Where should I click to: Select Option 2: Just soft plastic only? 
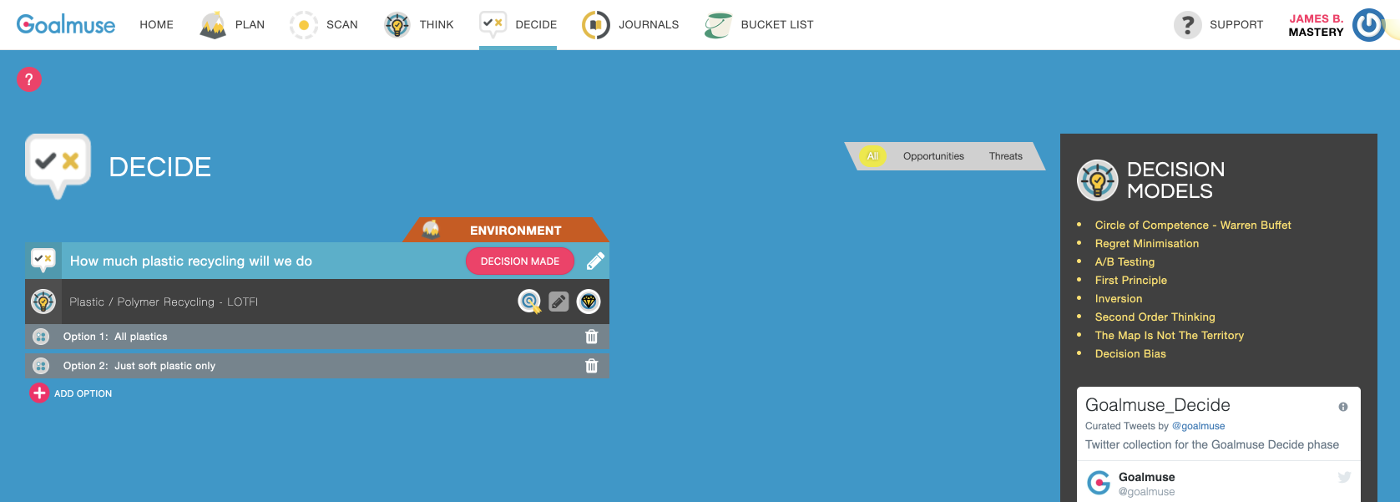click(139, 366)
